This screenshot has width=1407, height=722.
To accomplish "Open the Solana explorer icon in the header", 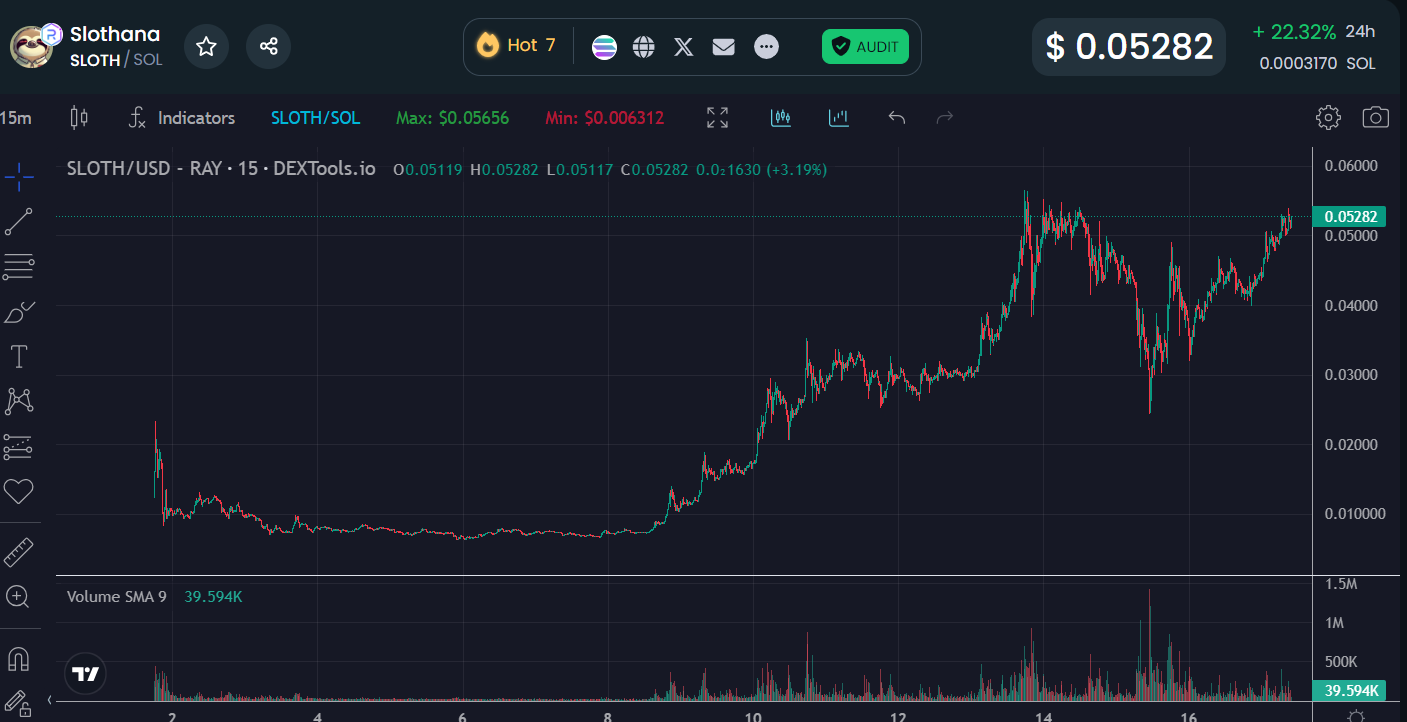I will [x=604, y=46].
